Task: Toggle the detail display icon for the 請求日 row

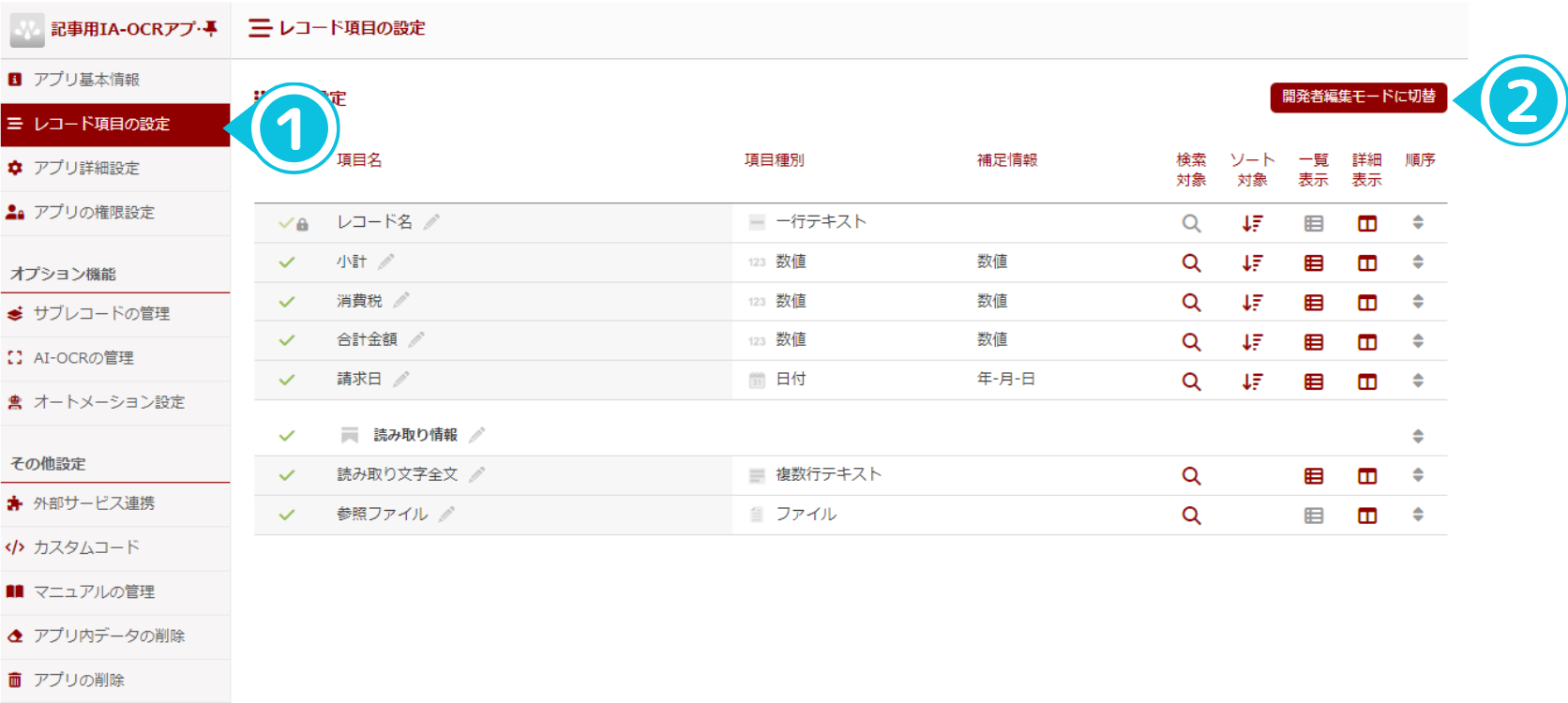Action: pos(1367,381)
